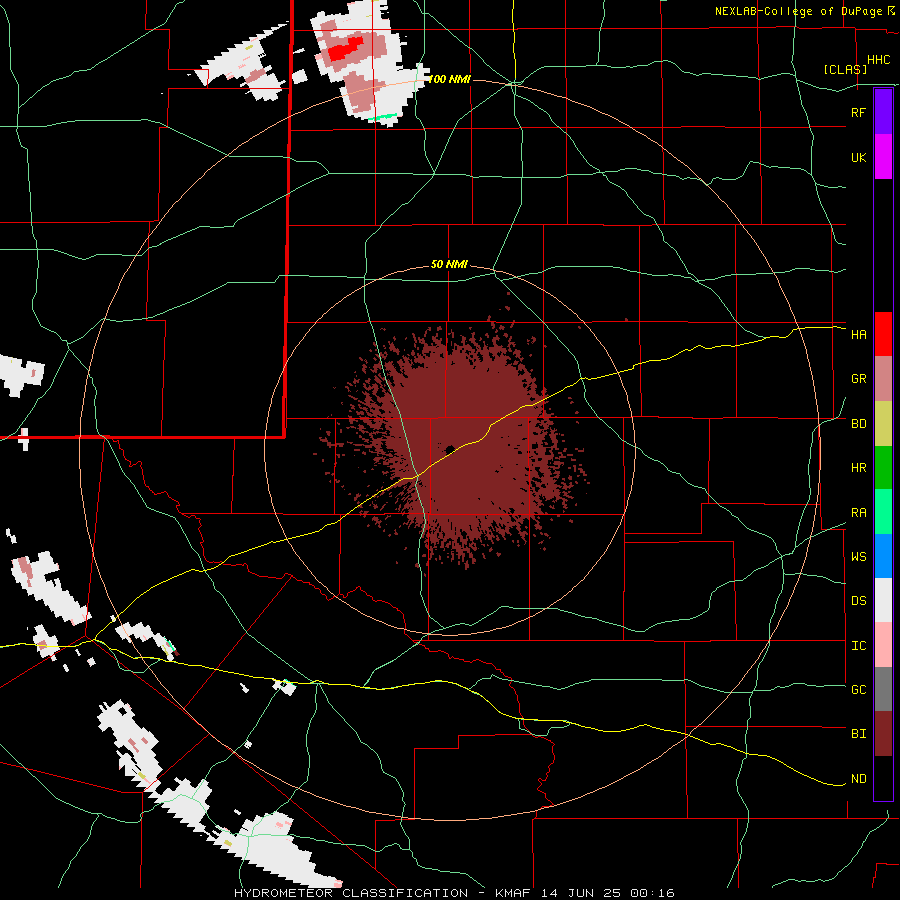
Task: Select the gray GC ground clutter swatch
Action: (883, 689)
